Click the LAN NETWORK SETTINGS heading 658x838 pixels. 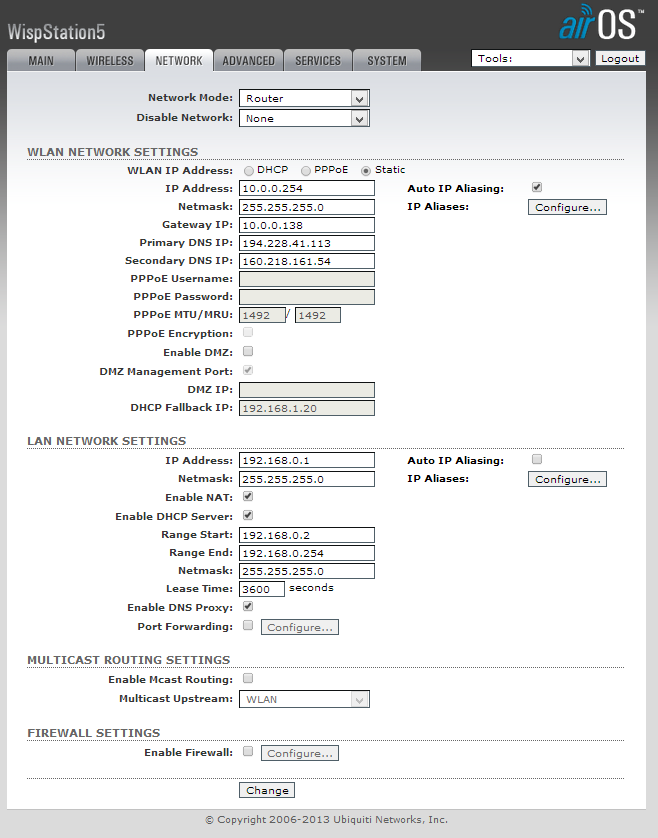coord(107,441)
